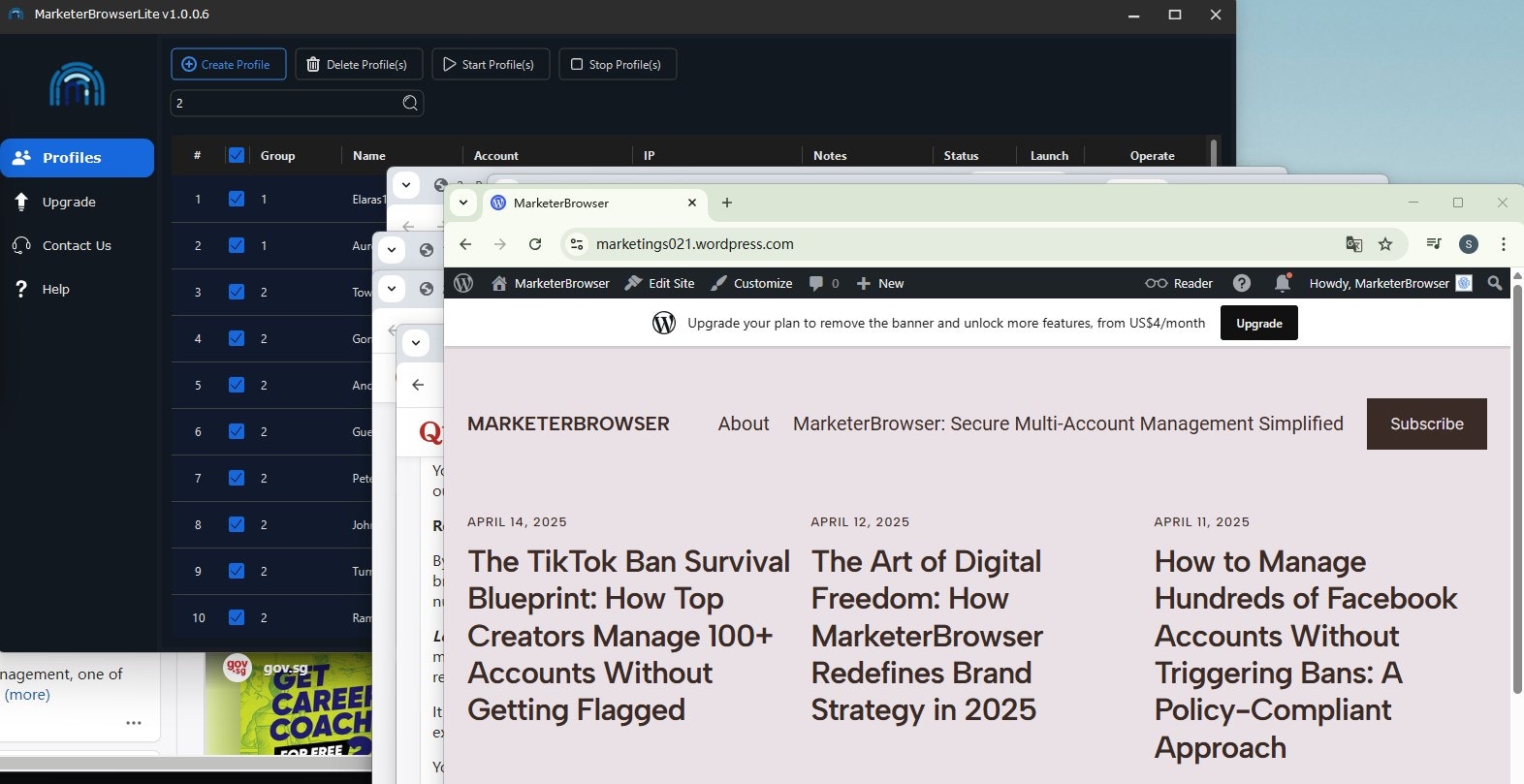Open the S profile avatar in browser
Screen dimensions: 1524x784
(1469, 244)
